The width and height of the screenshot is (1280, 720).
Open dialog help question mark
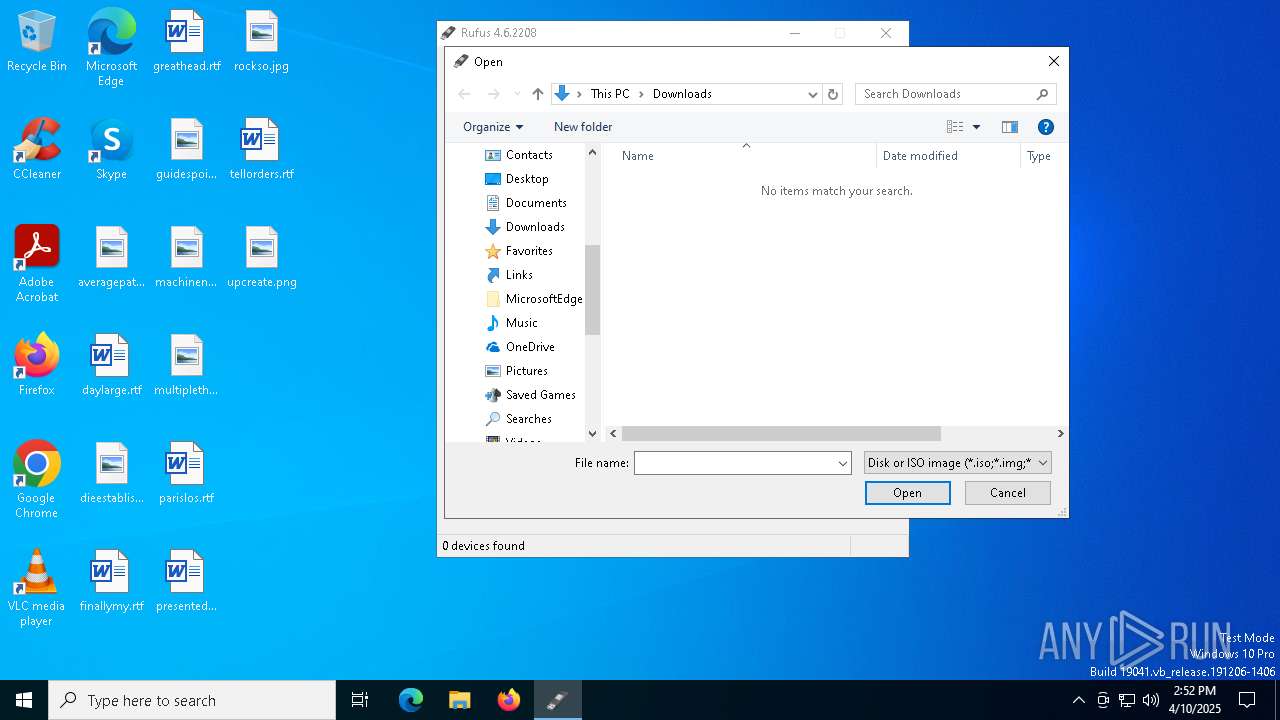pyautogui.click(x=1046, y=127)
